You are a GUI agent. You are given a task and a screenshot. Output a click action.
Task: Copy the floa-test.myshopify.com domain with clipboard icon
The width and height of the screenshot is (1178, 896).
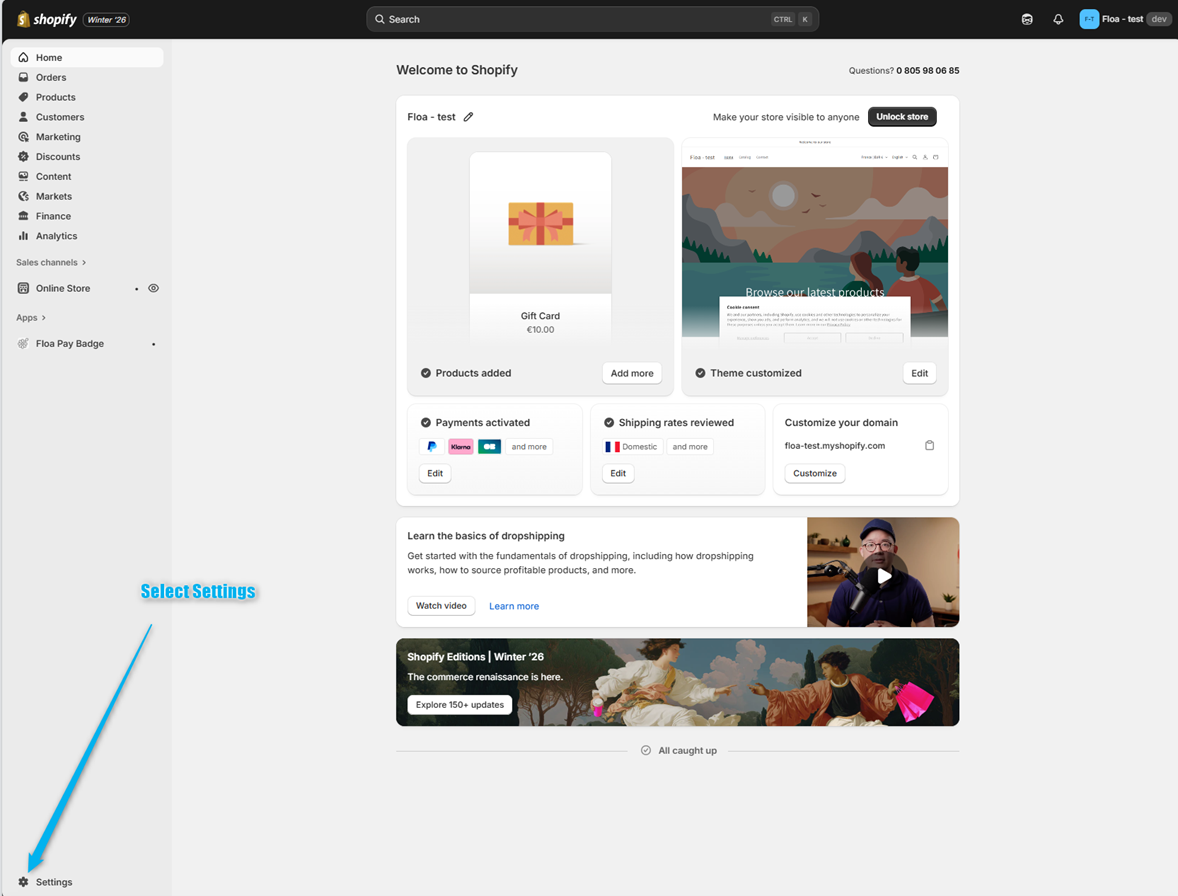pos(929,445)
